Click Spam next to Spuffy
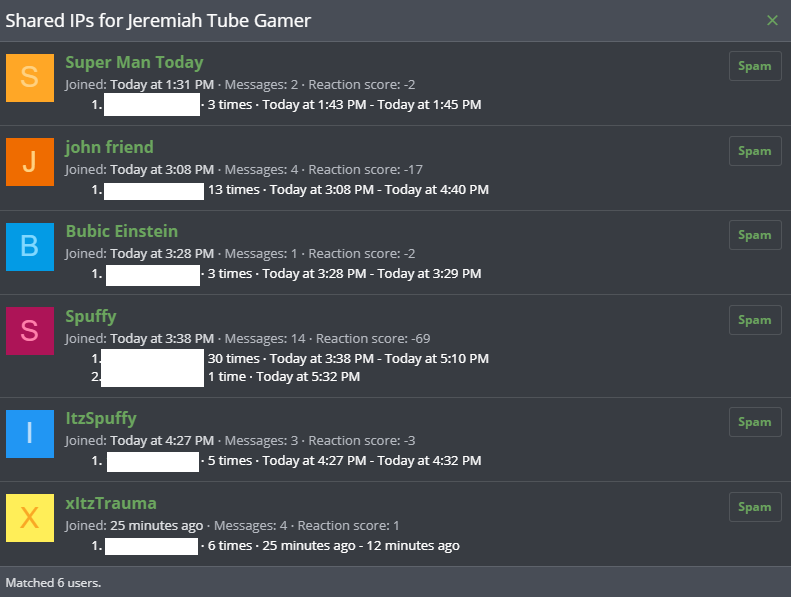This screenshot has height=597, width=791. (755, 320)
